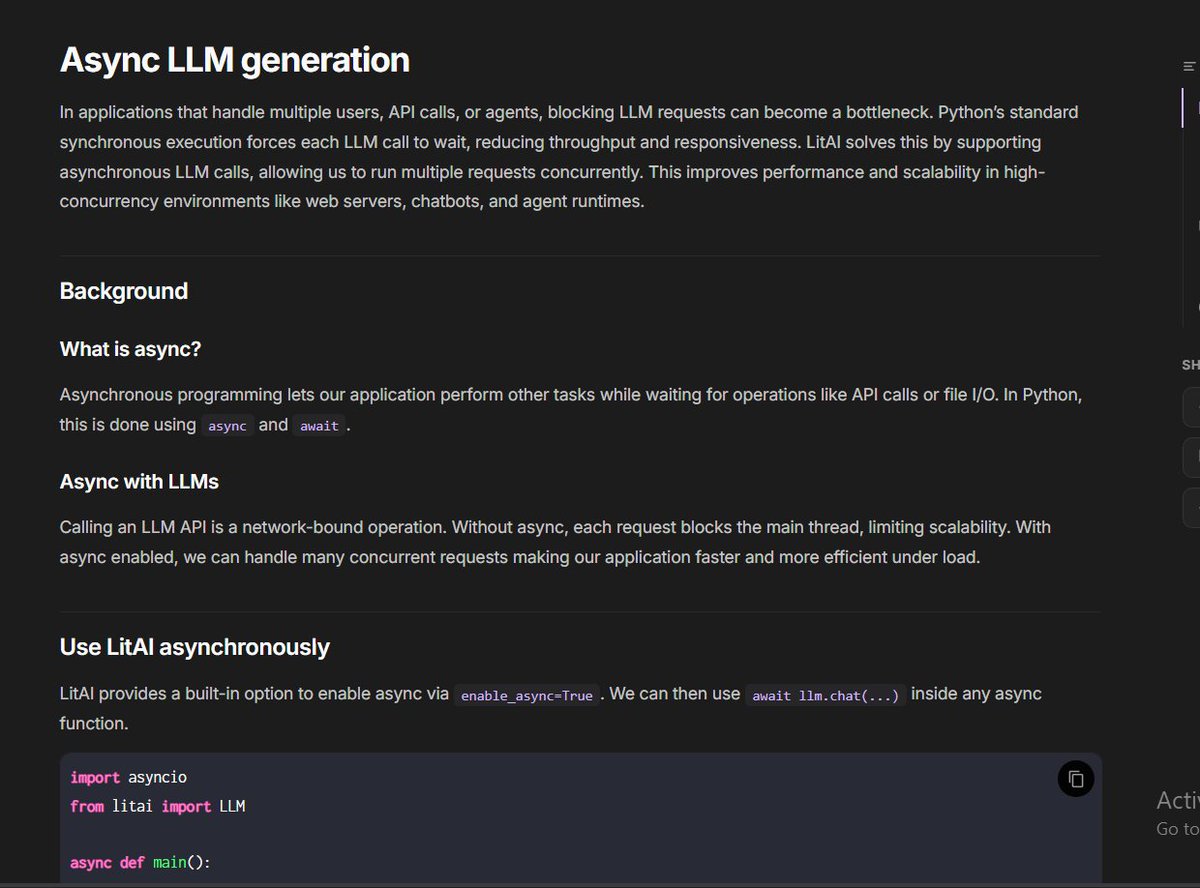The image size is (1200, 888).
Task: Click the "What is async?" subheading
Action: click(131, 349)
